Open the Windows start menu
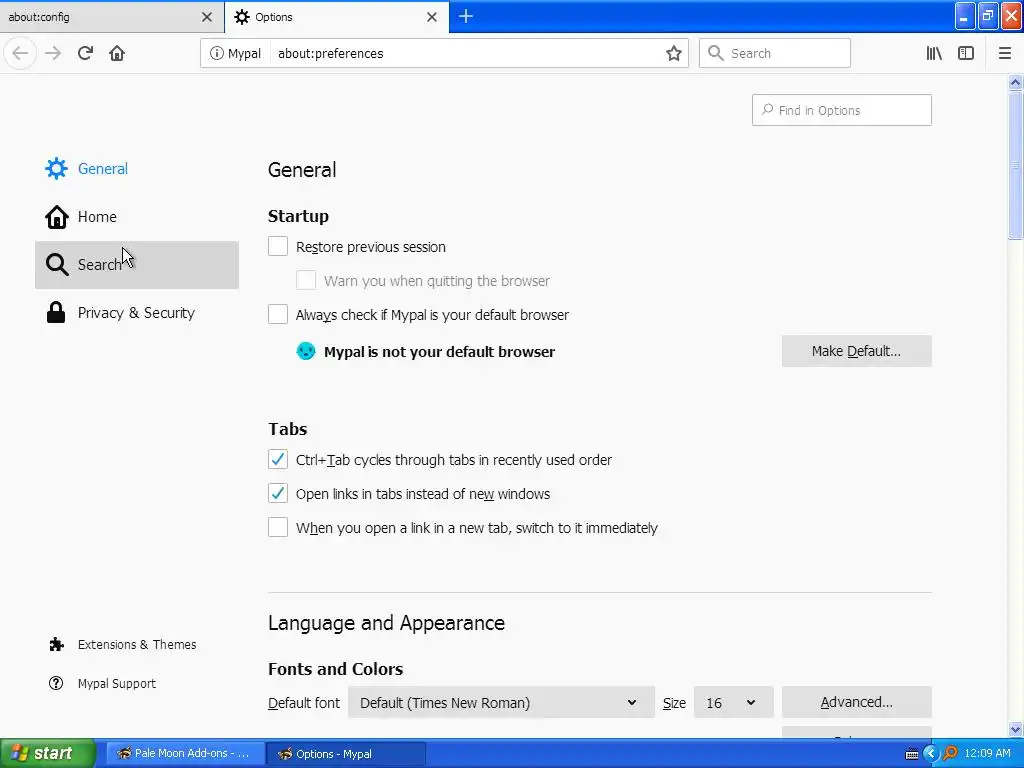1024x768 pixels. [x=48, y=753]
